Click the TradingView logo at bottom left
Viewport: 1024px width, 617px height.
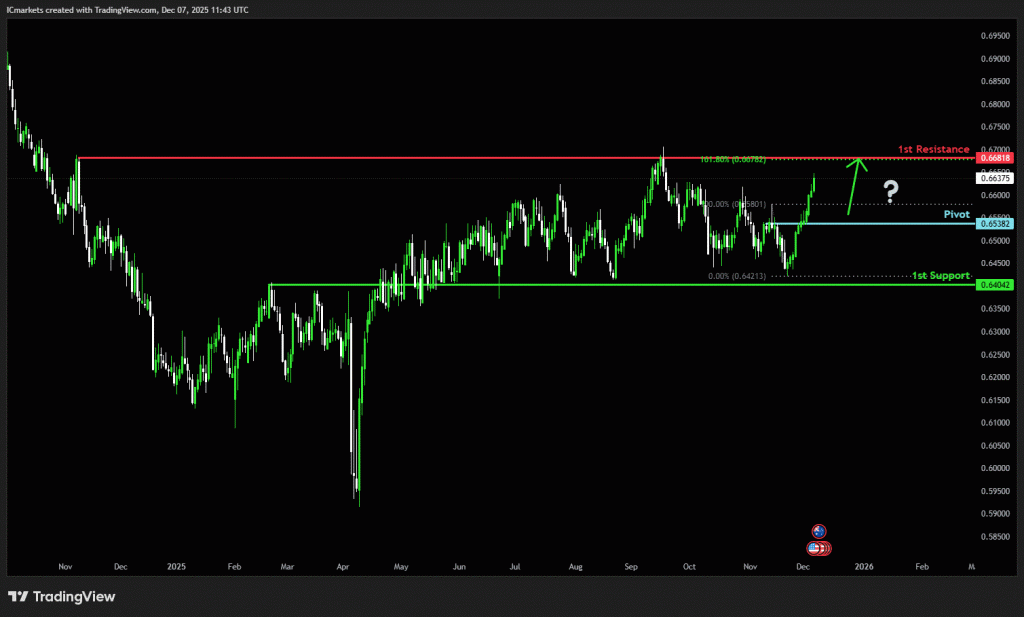point(62,597)
